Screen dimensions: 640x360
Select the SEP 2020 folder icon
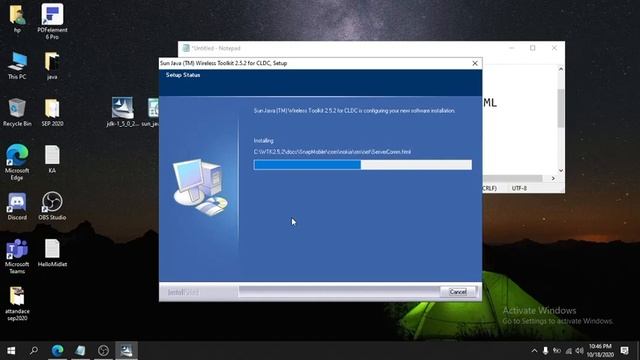(52, 112)
